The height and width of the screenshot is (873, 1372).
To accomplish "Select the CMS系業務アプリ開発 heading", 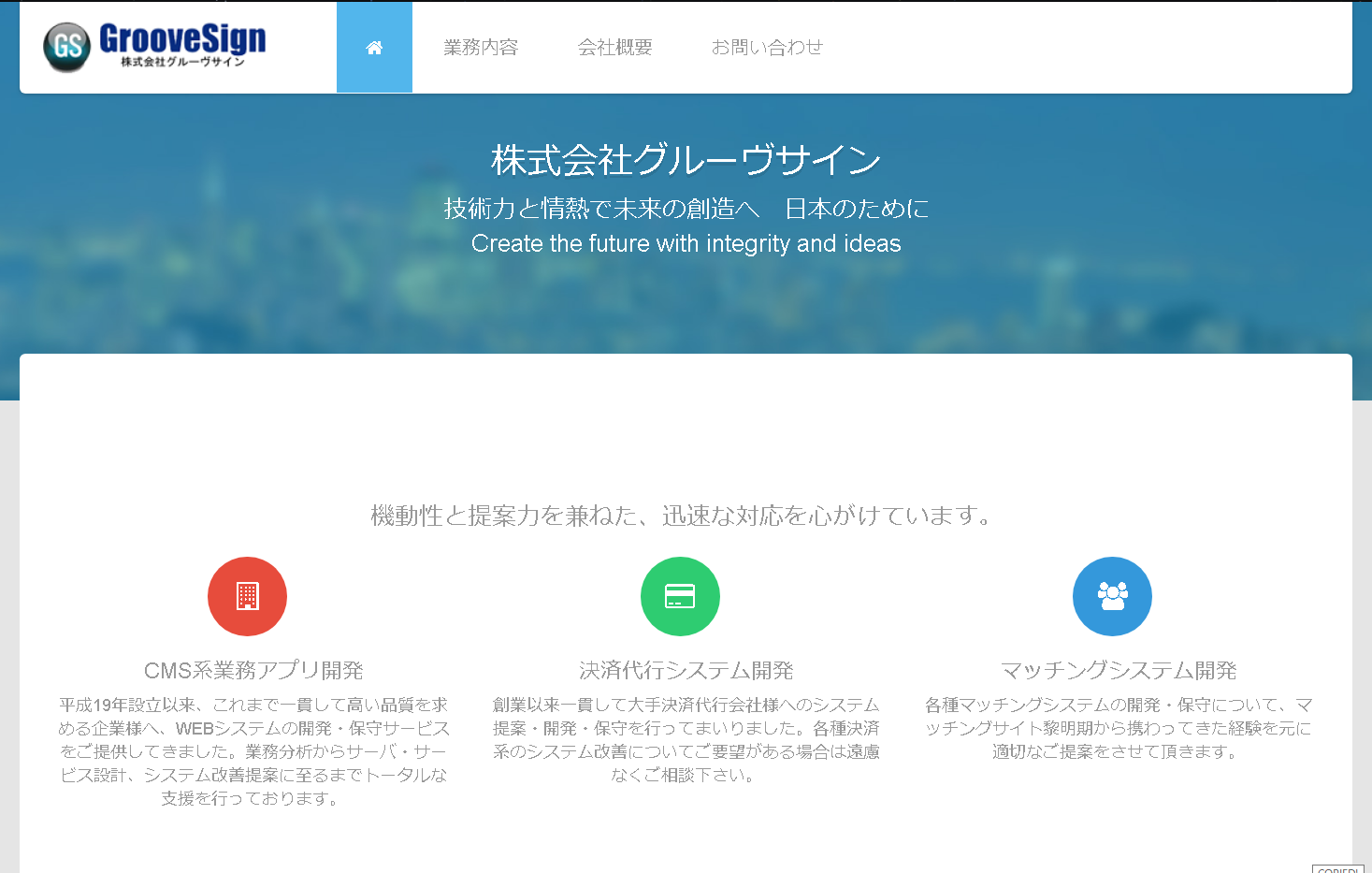I will 253,670.
